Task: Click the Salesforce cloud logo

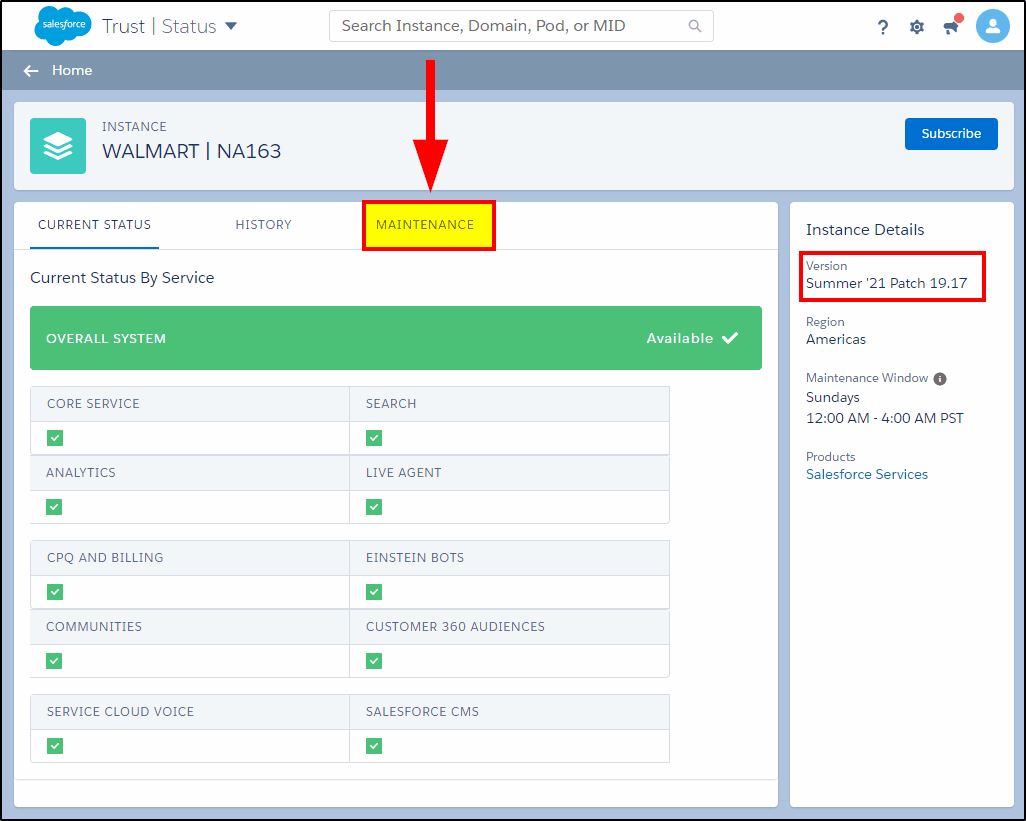Action: pyautogui.click(x=63, y=26)
